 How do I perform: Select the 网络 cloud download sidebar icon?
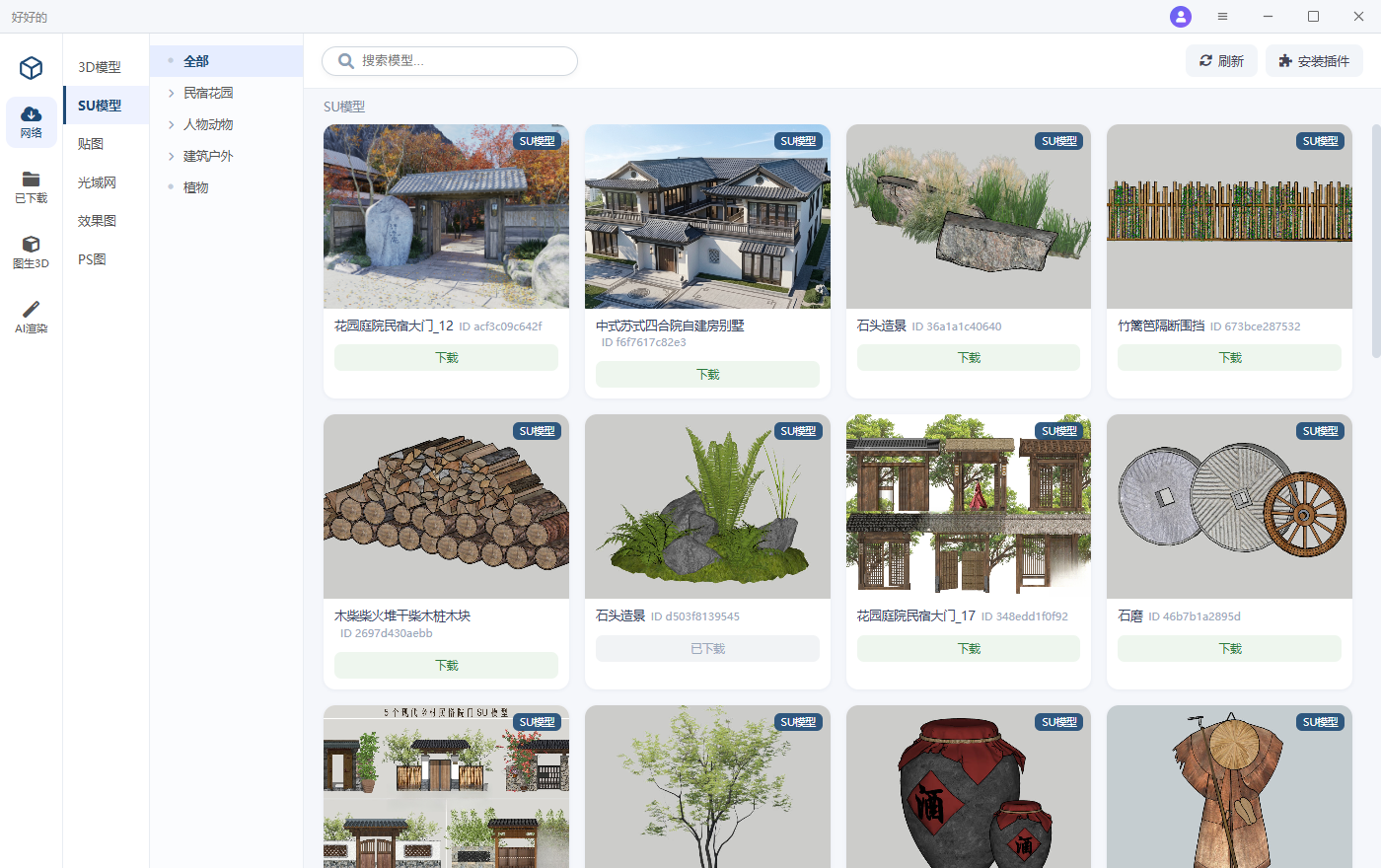[x=32, y=122]
